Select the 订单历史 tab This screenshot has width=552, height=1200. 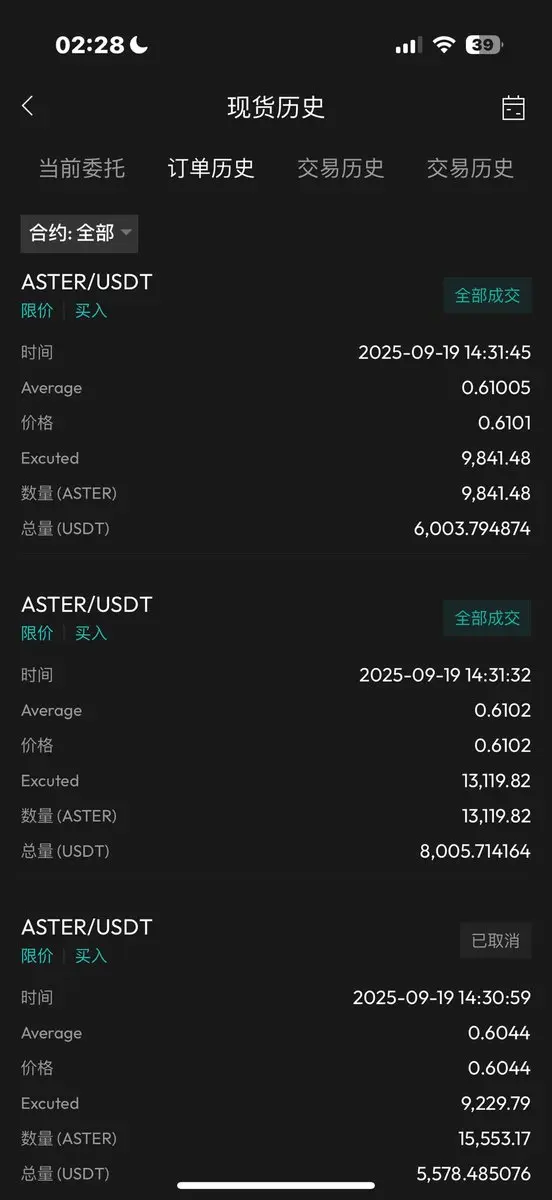point(211,168)
